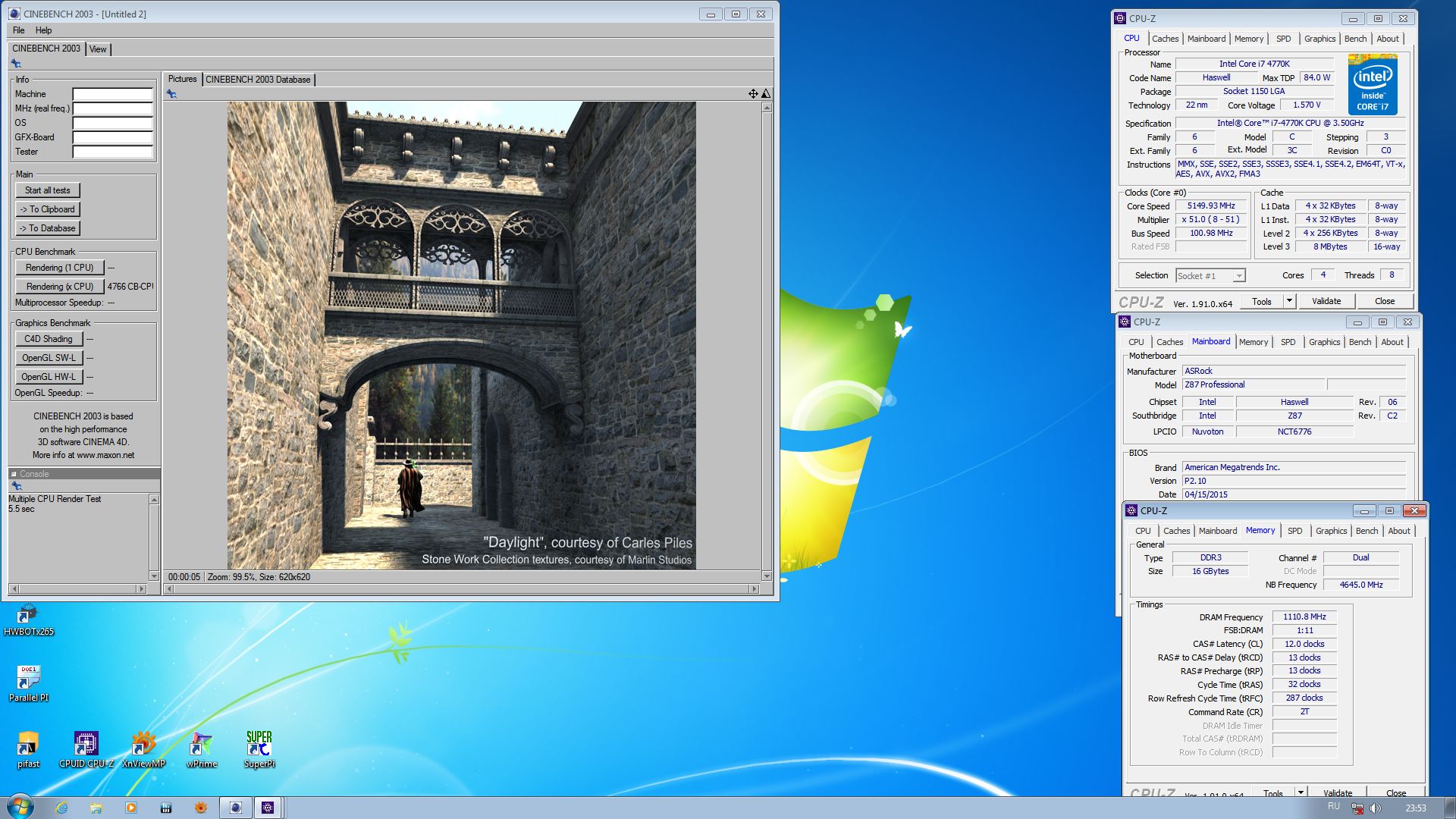Launch the SuperPi desktop shortcut
Image resolution: width=1456 pixels, height=819 pixels.
tap(259, 750)
